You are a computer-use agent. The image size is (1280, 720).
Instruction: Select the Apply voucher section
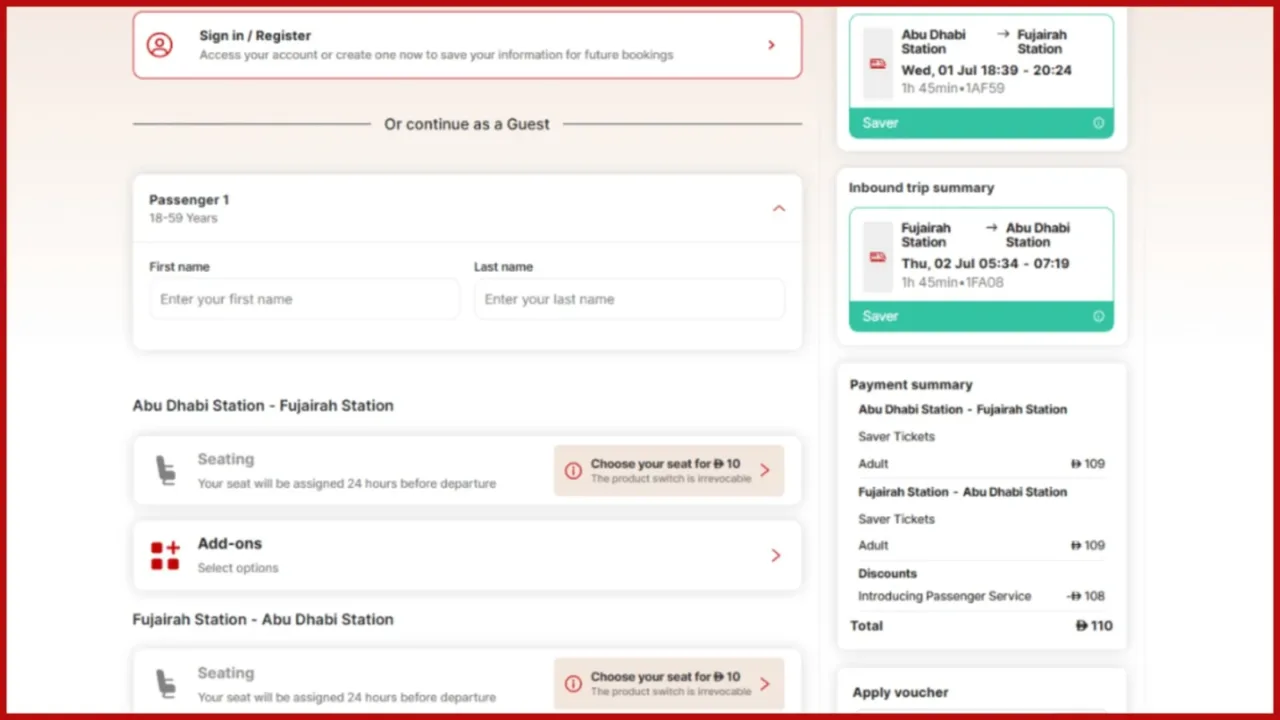pos(981,692)
